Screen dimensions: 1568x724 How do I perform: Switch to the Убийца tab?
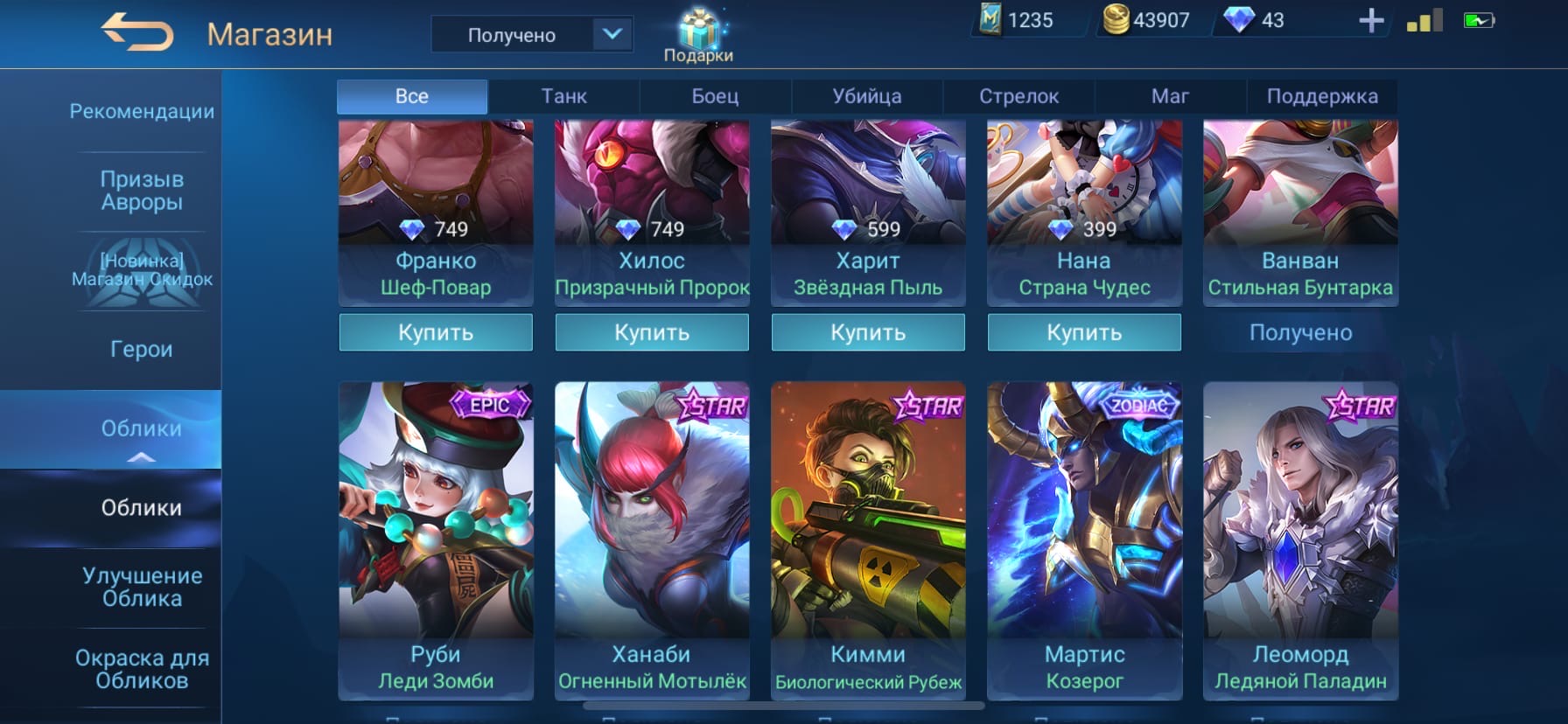(x=867, y=96)
